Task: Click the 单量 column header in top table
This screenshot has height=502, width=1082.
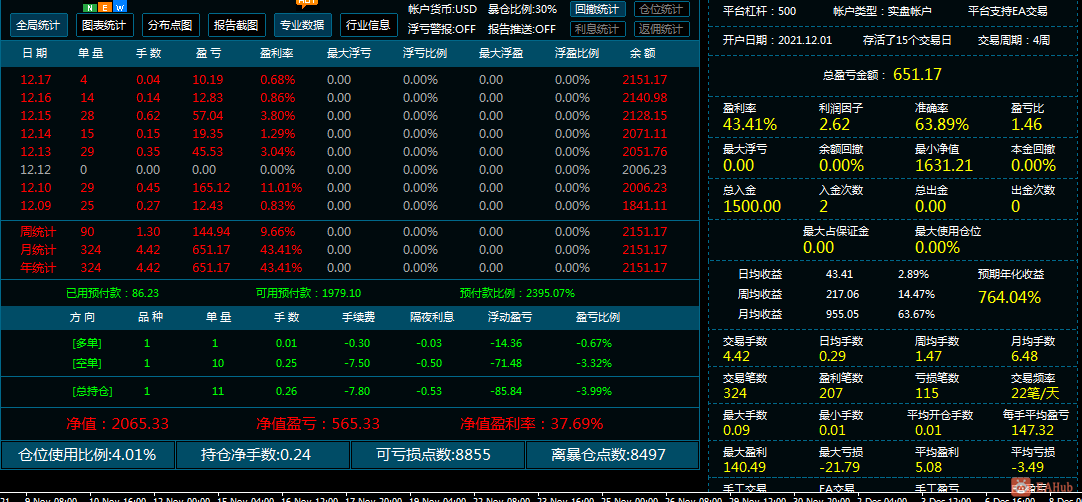Action: pyautogui.click(x=90, y=53)
